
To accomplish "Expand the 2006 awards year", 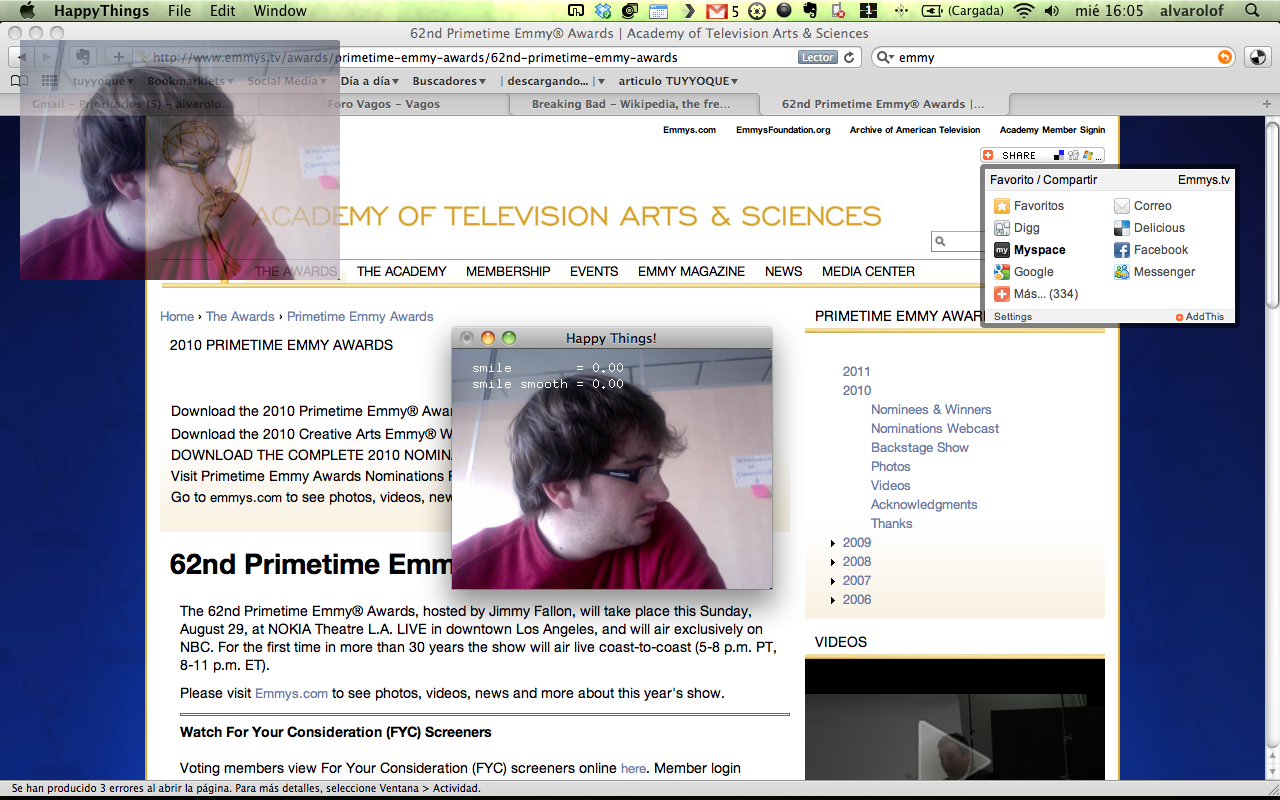I will coord(834,600).
